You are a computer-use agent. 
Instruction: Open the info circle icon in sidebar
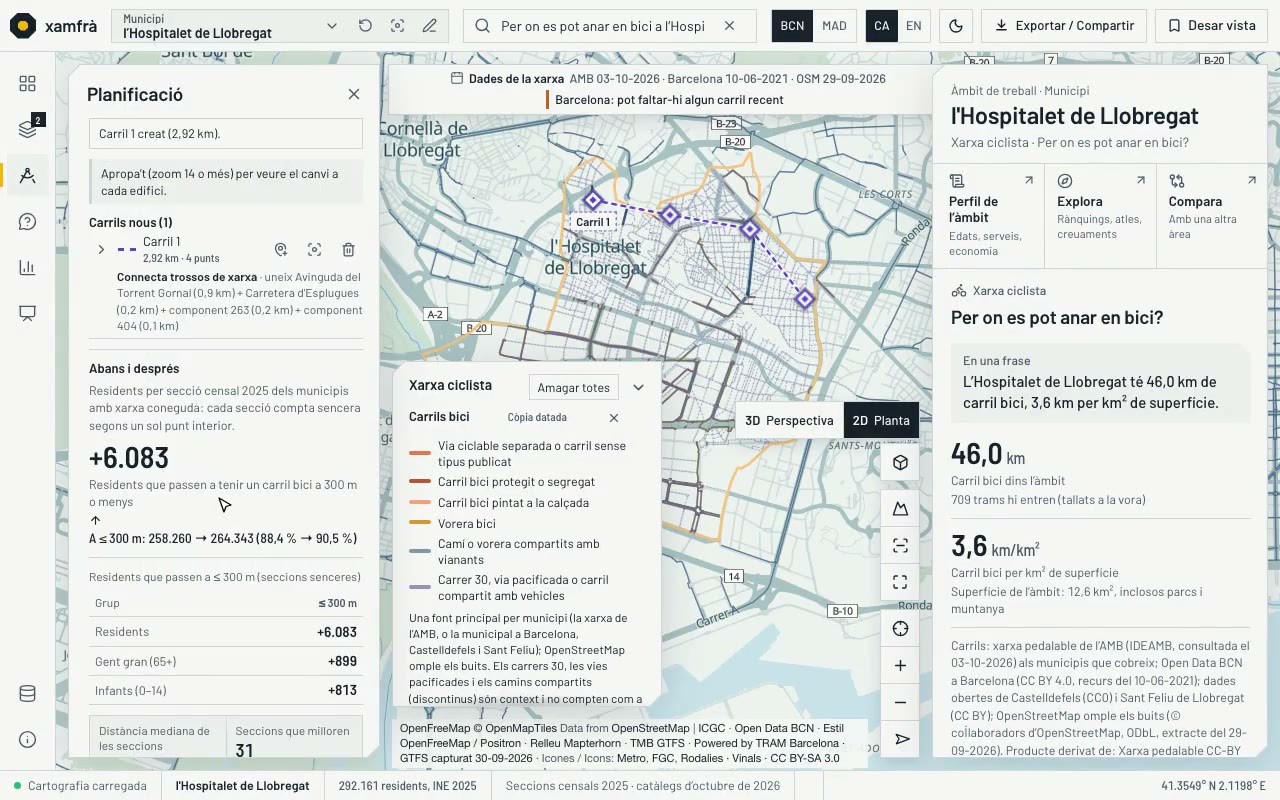27,740
